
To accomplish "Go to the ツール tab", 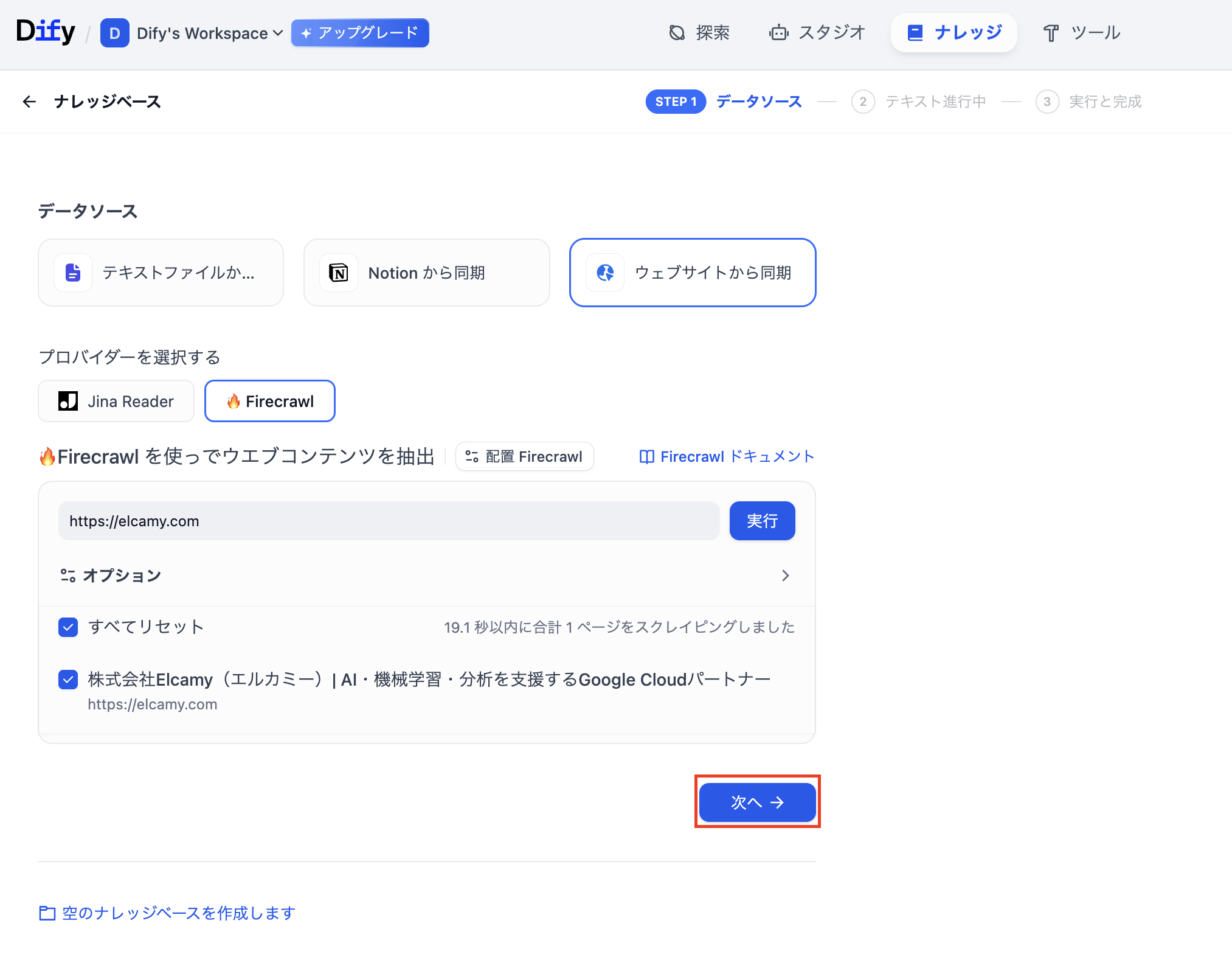I will click(x=1082, y=33).
